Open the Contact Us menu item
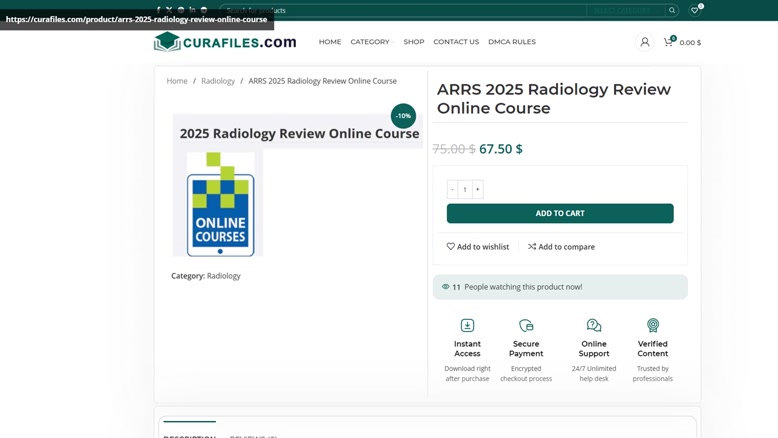Viewport: 778px width, 438px height. pos(456,42)
